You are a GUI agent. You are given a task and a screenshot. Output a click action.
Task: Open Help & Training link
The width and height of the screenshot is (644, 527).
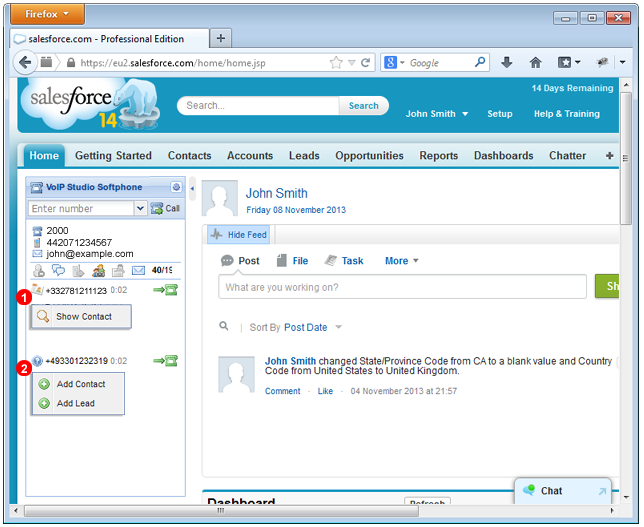pos(567,114)
